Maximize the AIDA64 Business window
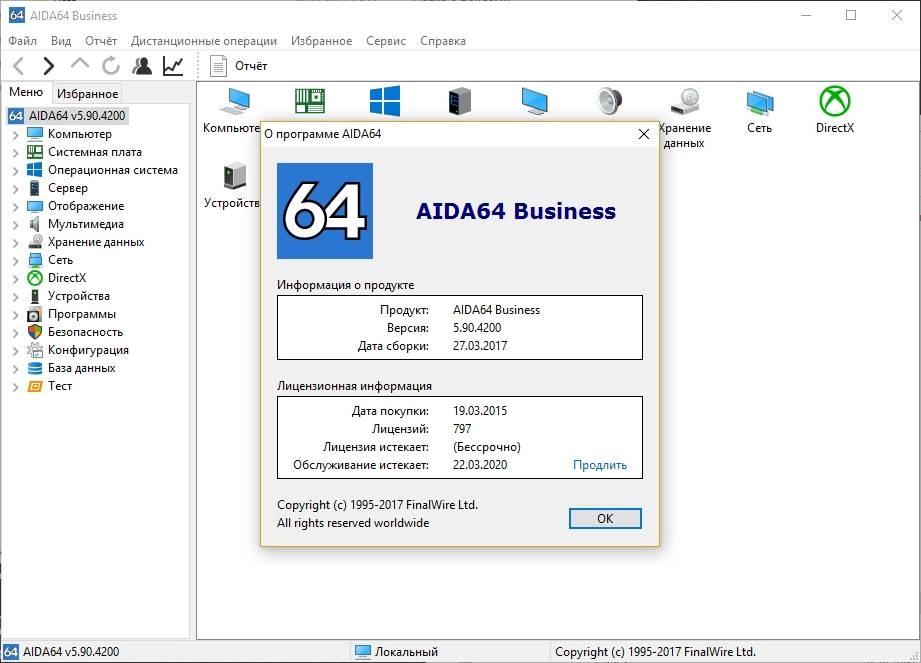Screen dimensions: 921x663 point(851,15)
